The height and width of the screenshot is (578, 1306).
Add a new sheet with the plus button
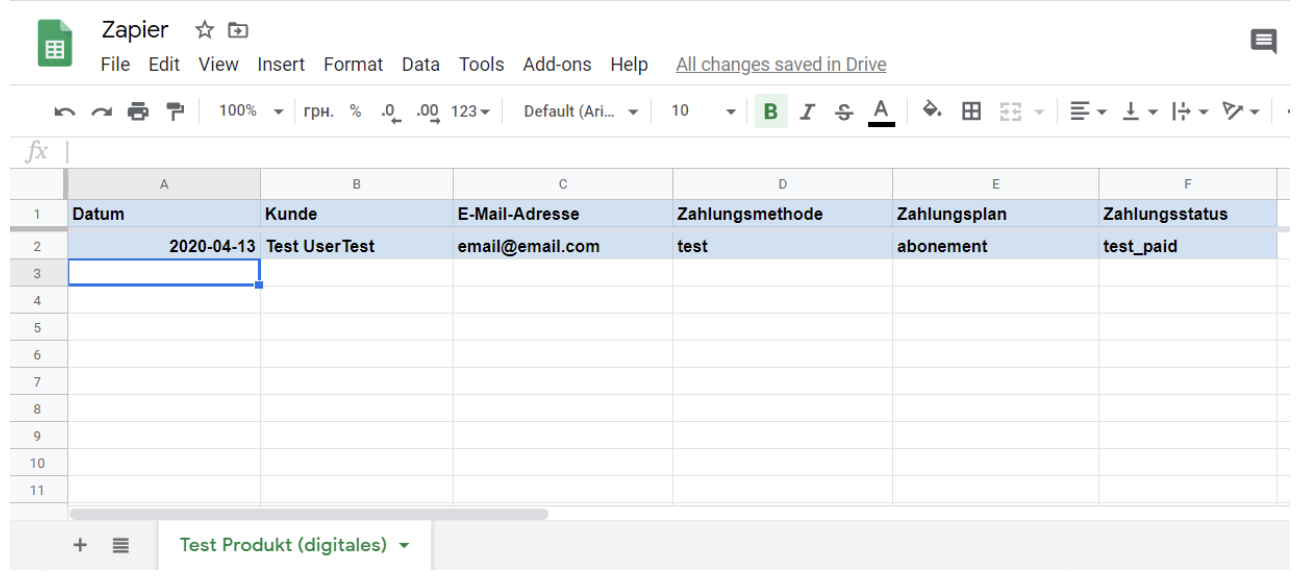[81, 545]
